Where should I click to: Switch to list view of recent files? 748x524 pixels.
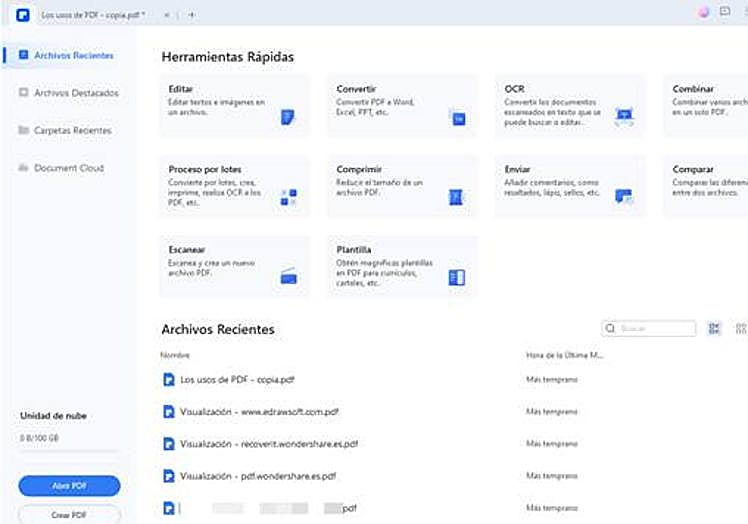tap(715, 328)
